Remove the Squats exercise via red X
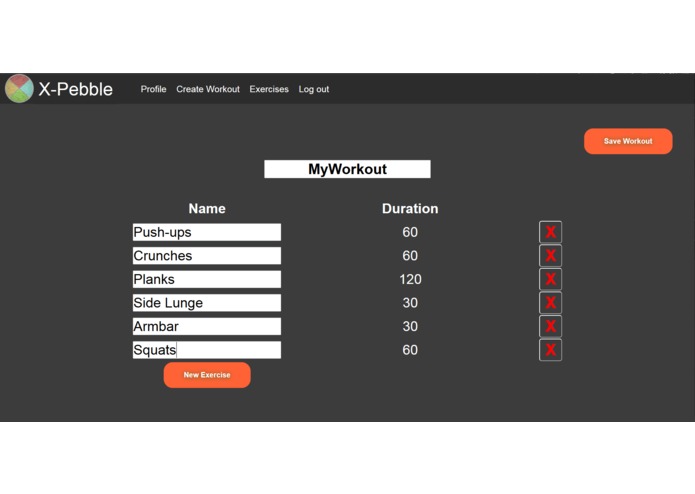The height and width of the screenshot is (494, 695). tap(550, 350)
